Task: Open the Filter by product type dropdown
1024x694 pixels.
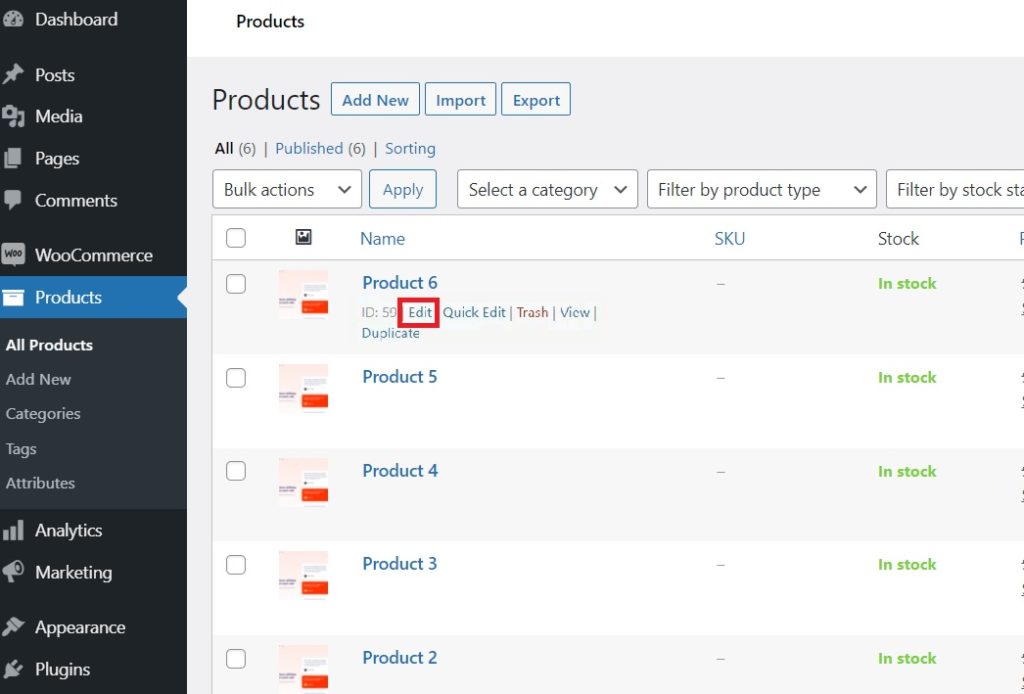Action: [761, 189]
